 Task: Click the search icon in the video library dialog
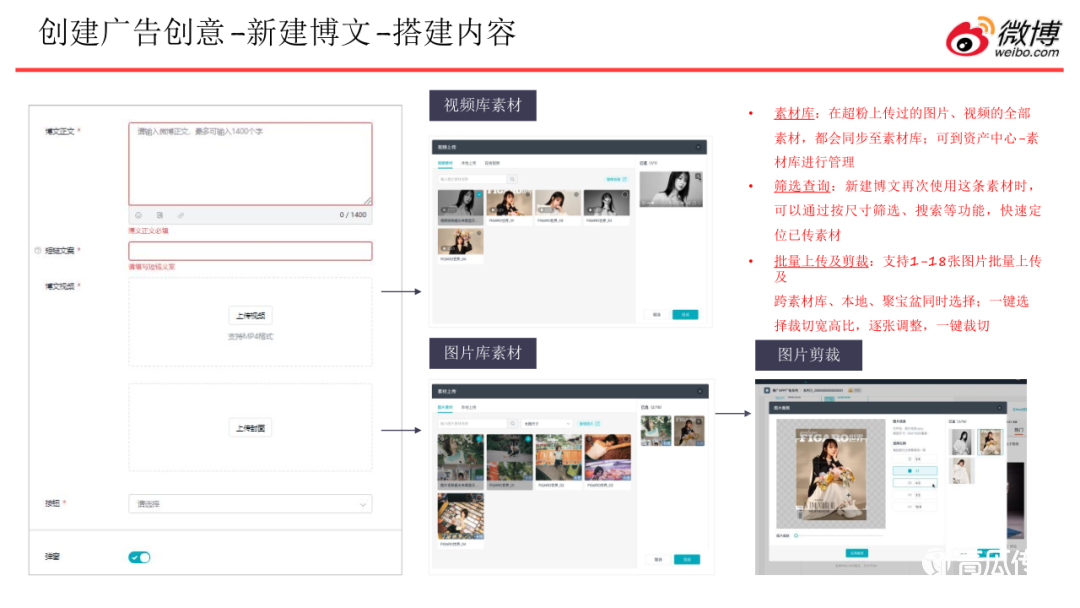(x=512, y=180)
